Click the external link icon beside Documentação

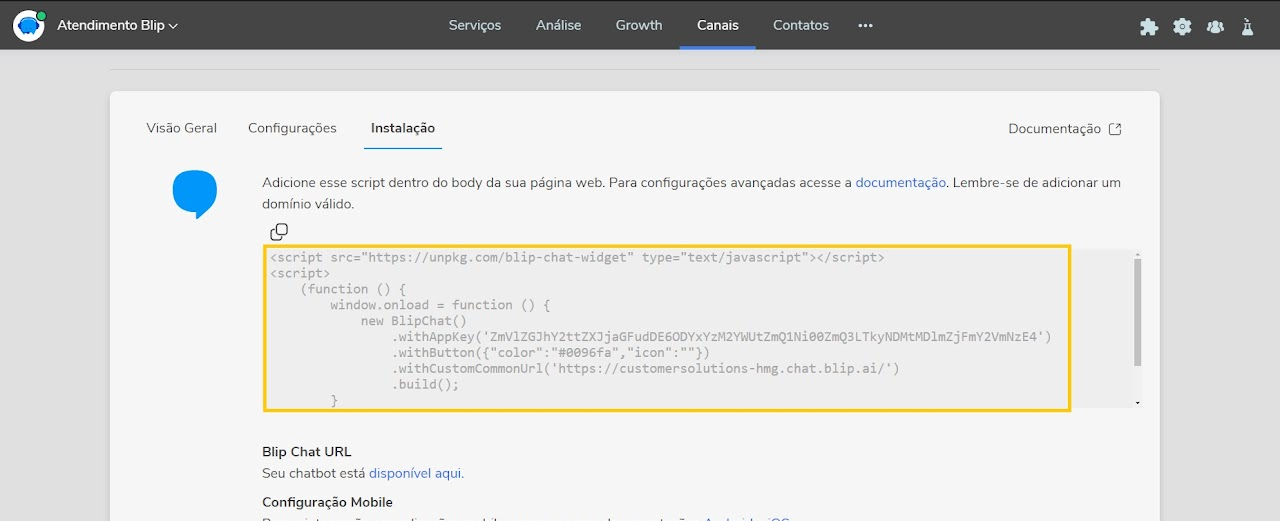click(1116, 129)
